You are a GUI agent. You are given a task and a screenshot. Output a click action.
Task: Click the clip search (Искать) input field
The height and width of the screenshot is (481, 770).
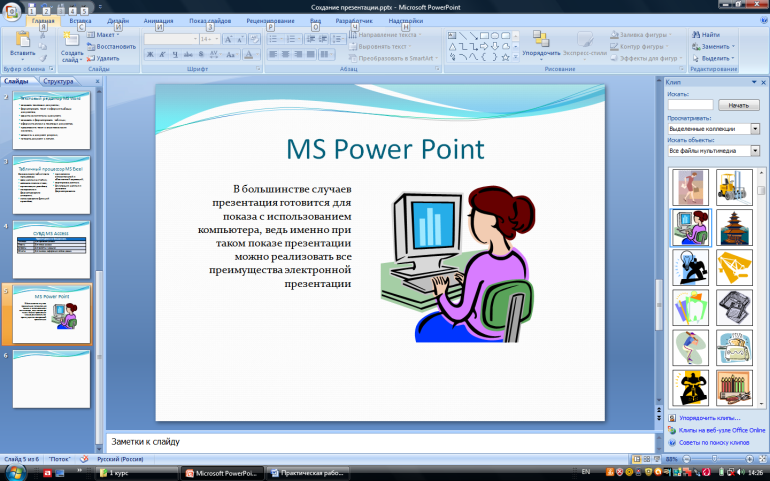point(690,105)
